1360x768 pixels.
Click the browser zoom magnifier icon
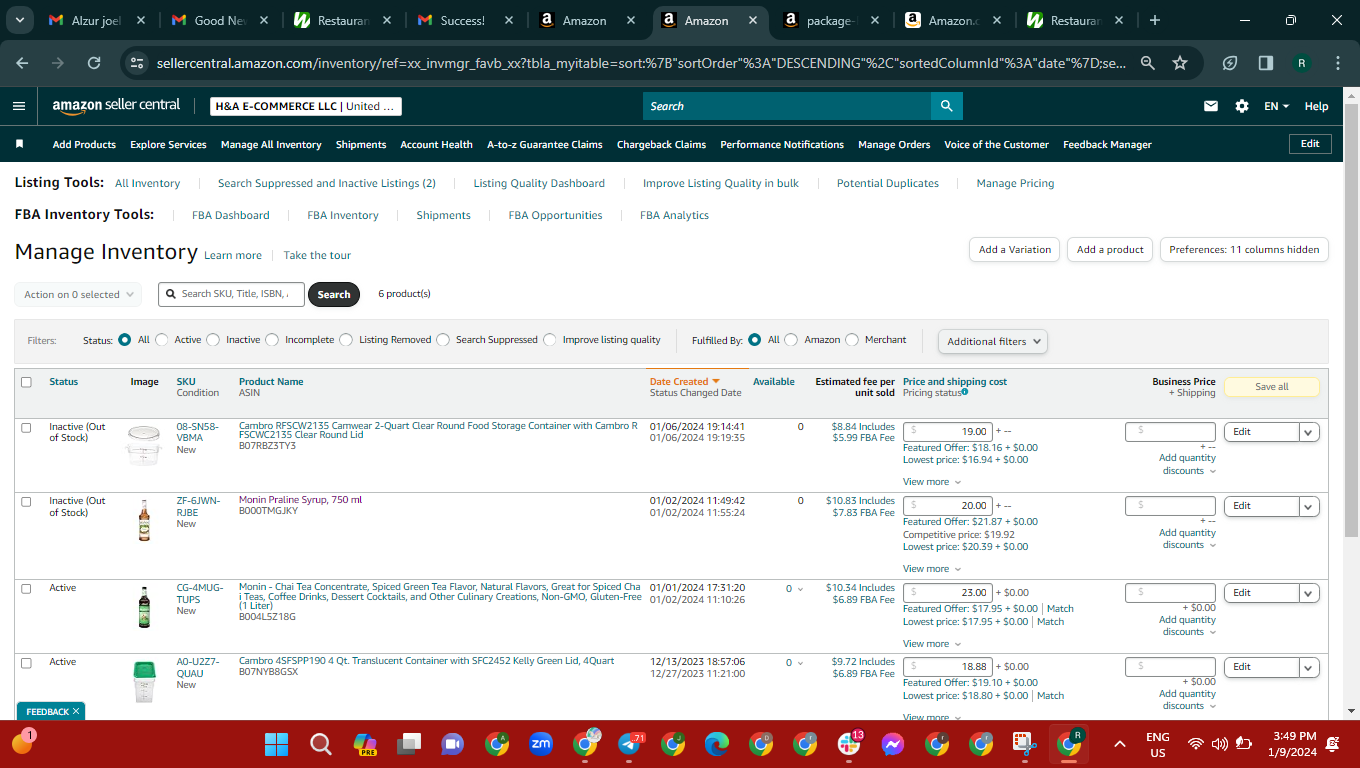click(1148, 63)
